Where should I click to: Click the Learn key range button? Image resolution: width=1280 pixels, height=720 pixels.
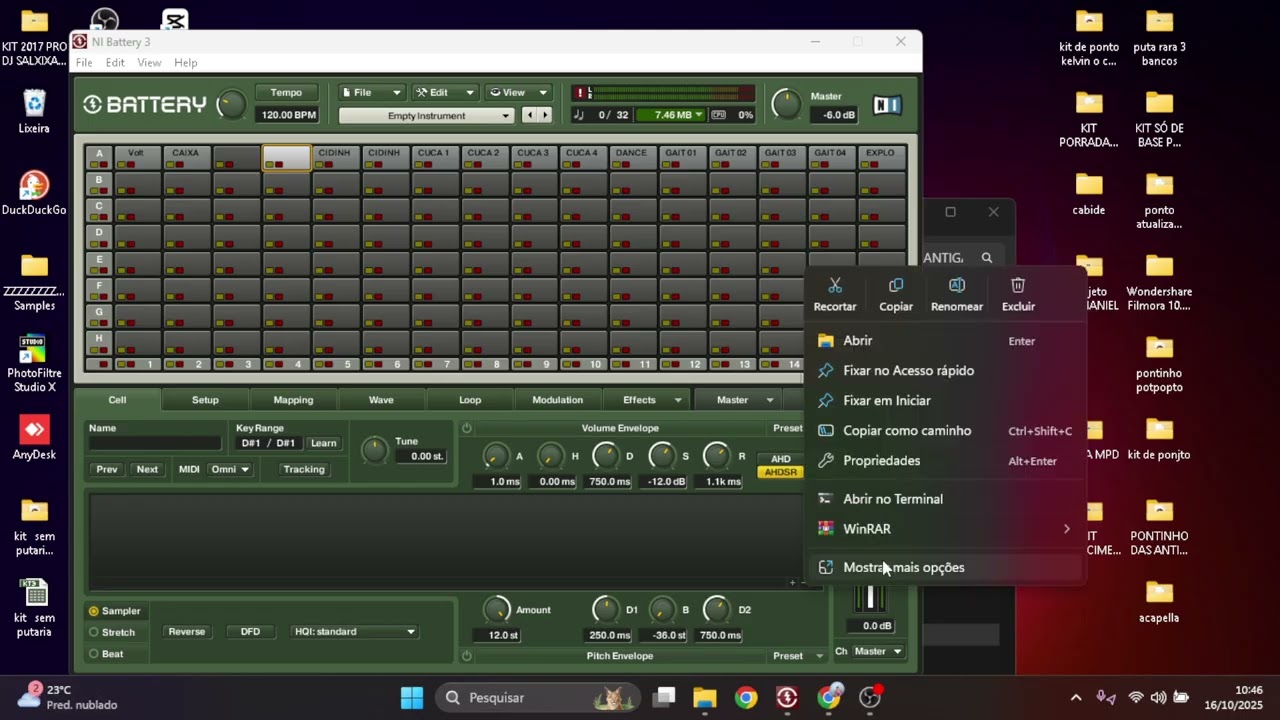323,443
